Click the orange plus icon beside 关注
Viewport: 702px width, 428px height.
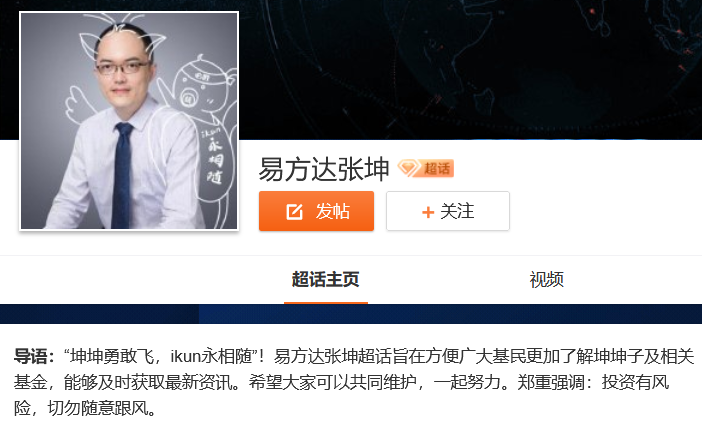tap(428, 212)
